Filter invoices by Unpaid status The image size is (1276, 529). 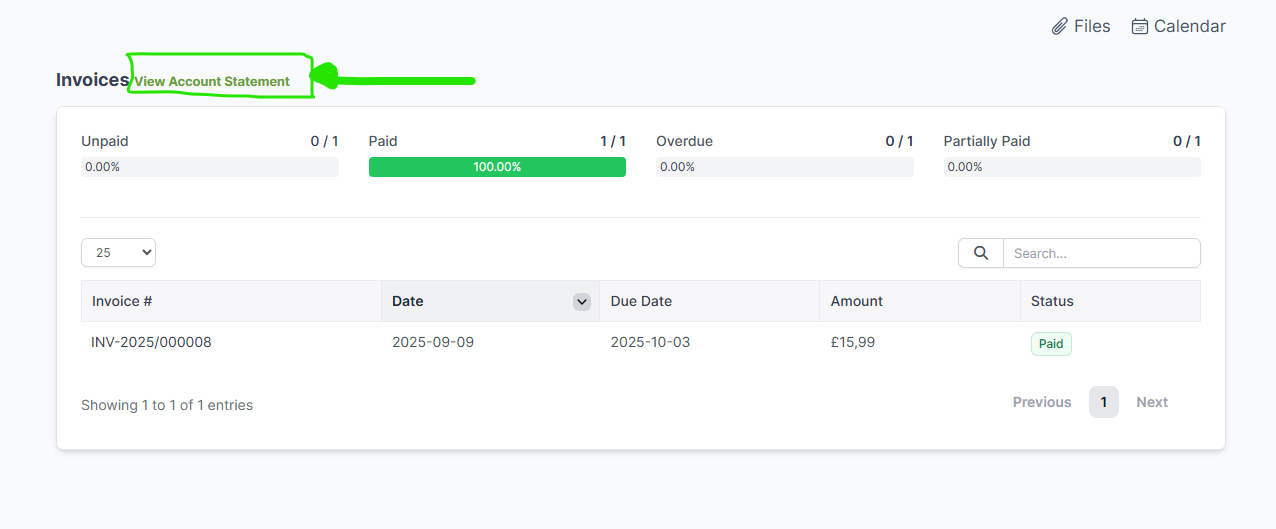(x=105, y=141)
